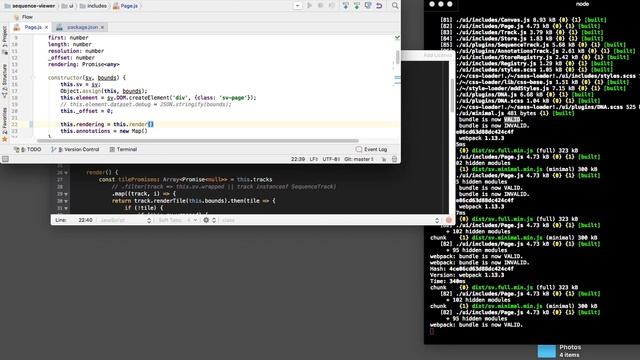This screenshot has height=360, width=640.
Task: Open the Structure side tool window tab
Action: pyautogui.click(x=5, y=81)
